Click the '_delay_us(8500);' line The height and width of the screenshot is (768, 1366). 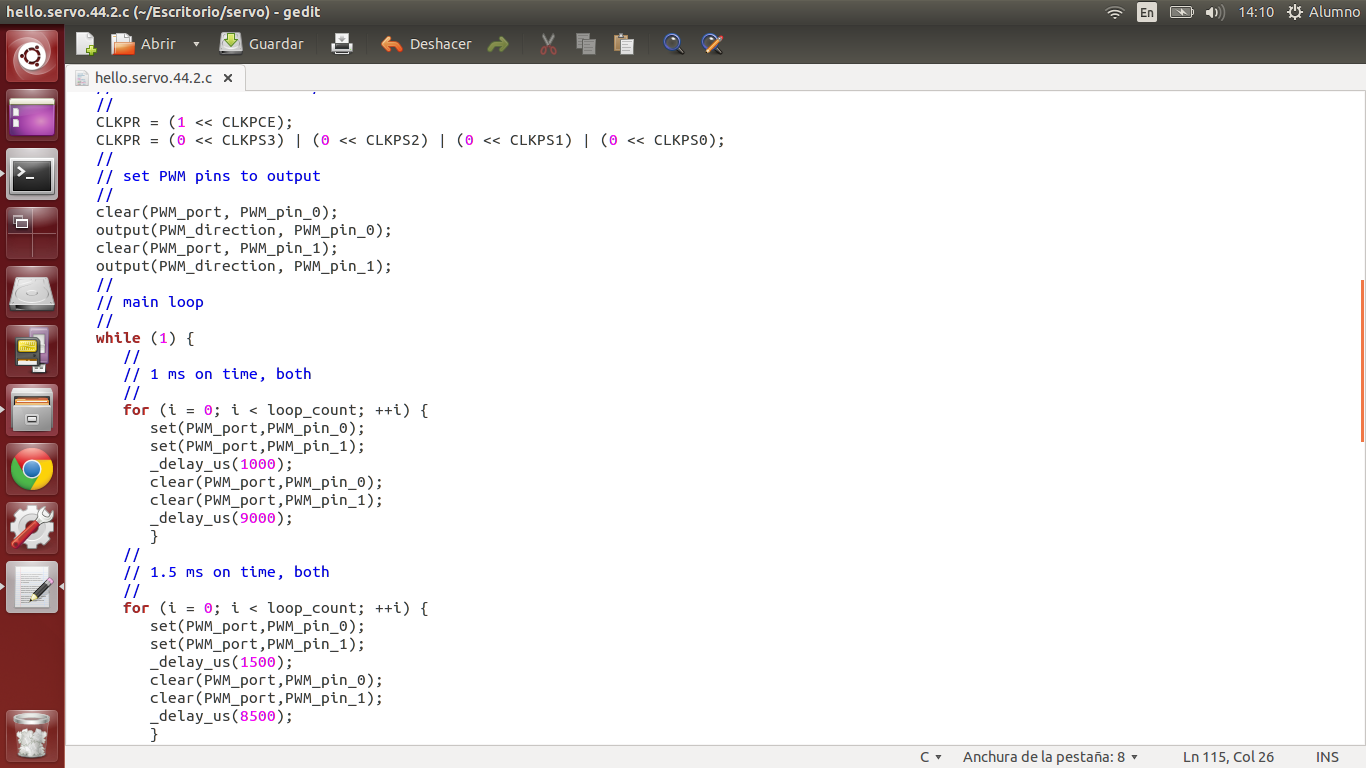[222, 716]
